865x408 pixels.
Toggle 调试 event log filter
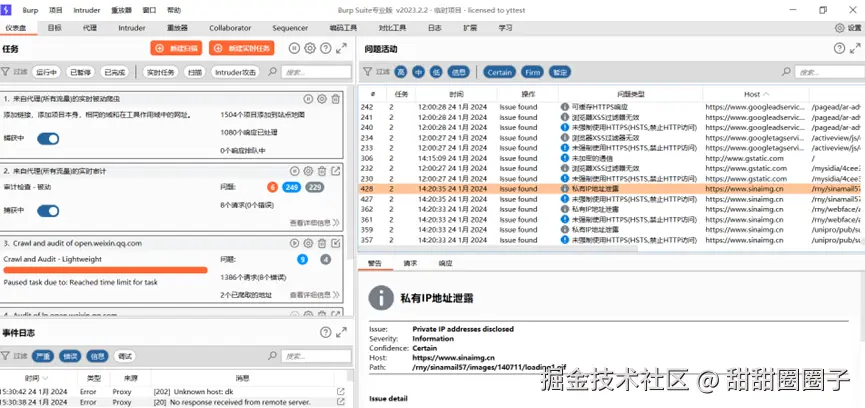pos(125,356)
